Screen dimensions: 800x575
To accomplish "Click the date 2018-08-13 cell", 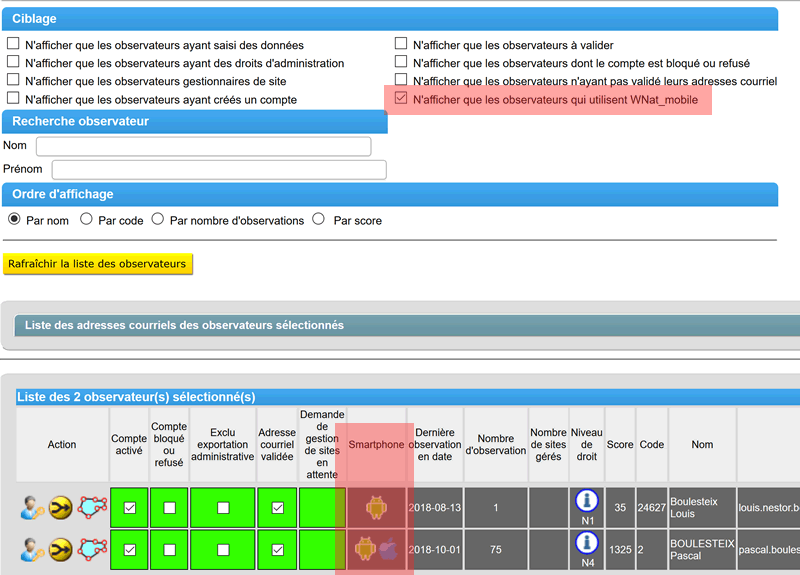I will (x=435, y=508).
